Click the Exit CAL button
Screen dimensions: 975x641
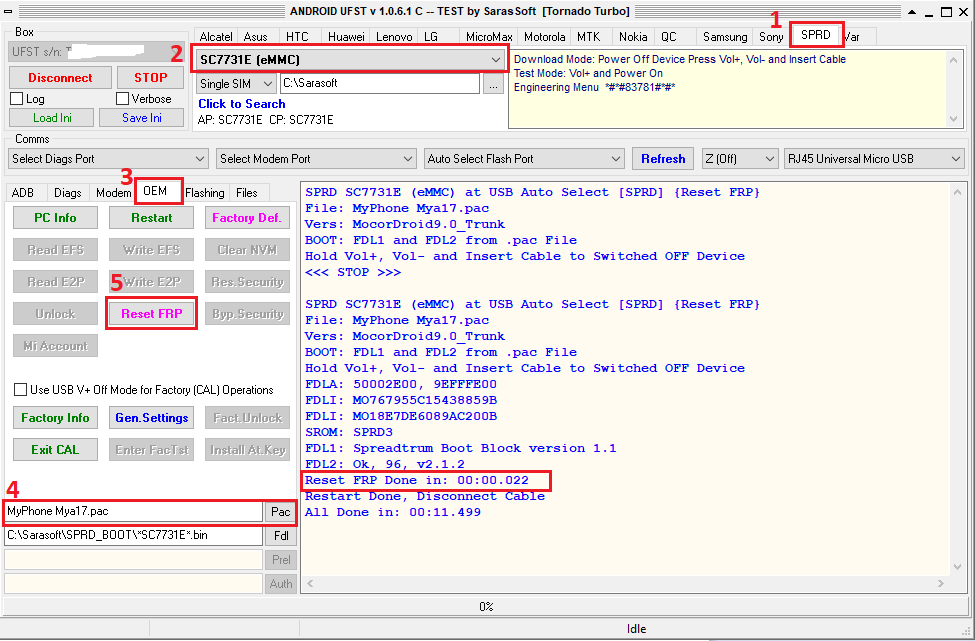pyautogui.click(x=55, y=450)
